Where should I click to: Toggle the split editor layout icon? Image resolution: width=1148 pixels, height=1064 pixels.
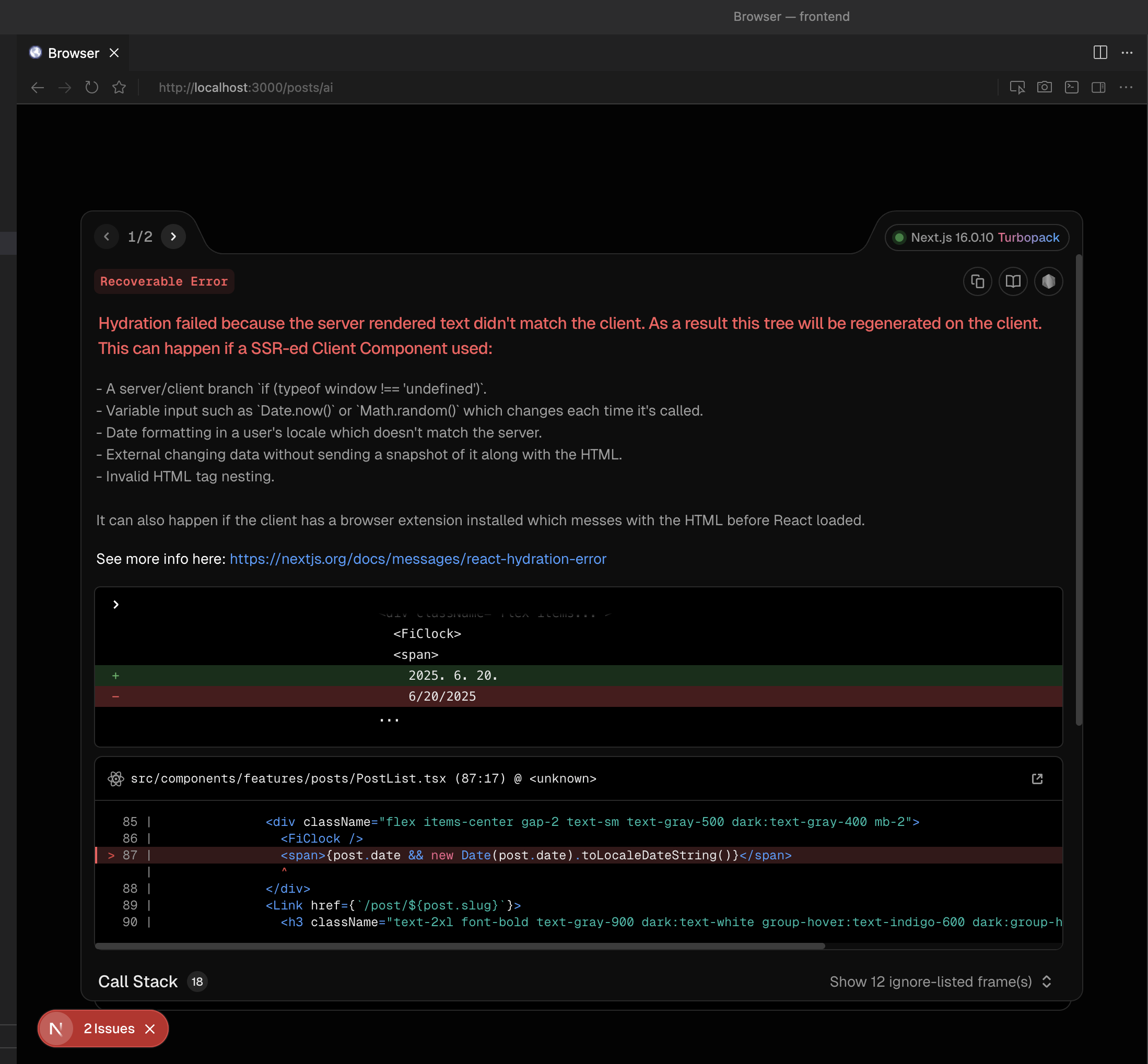tap(1099, 52)
